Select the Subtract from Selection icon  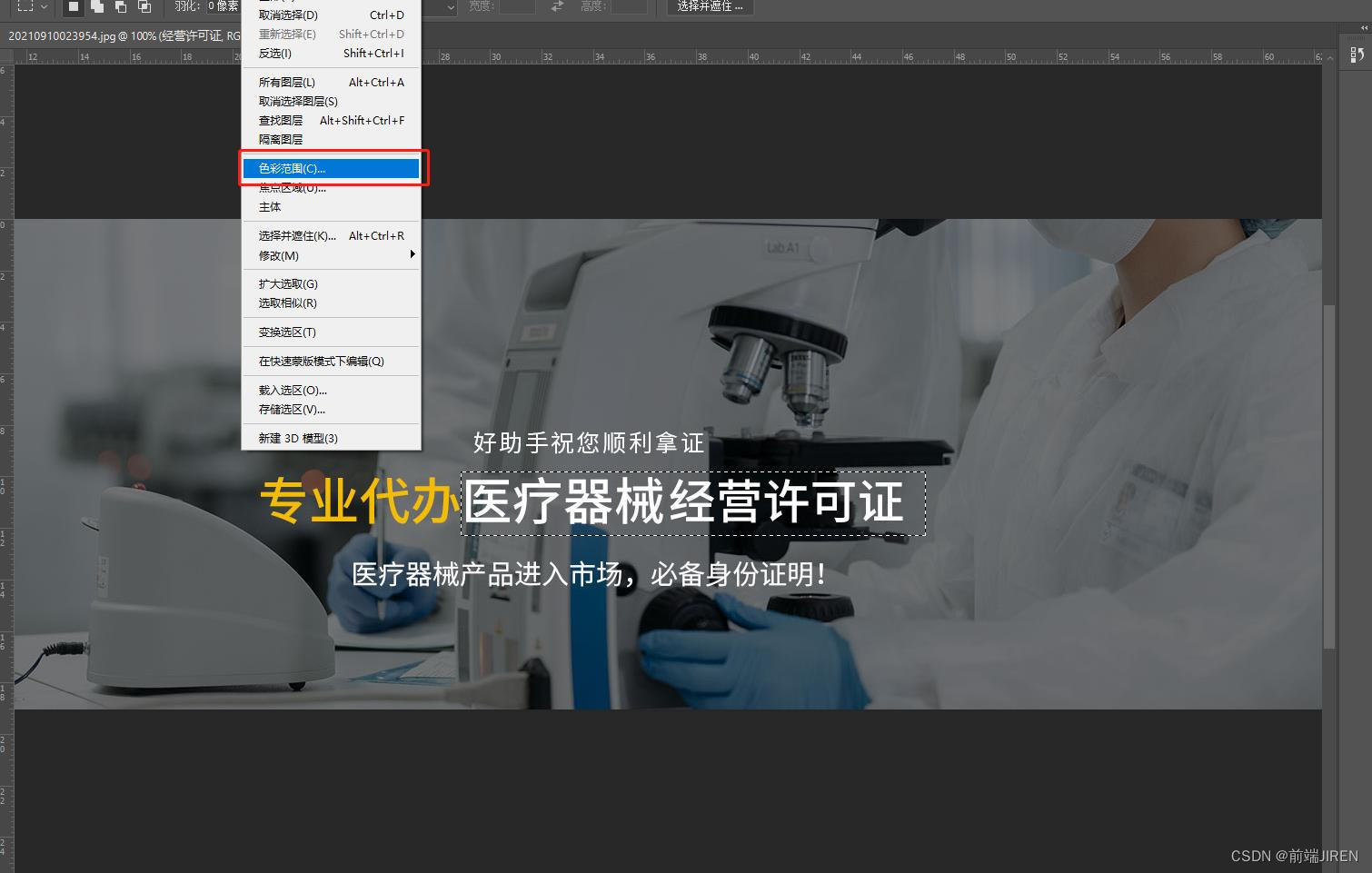(x=121, y=6)
